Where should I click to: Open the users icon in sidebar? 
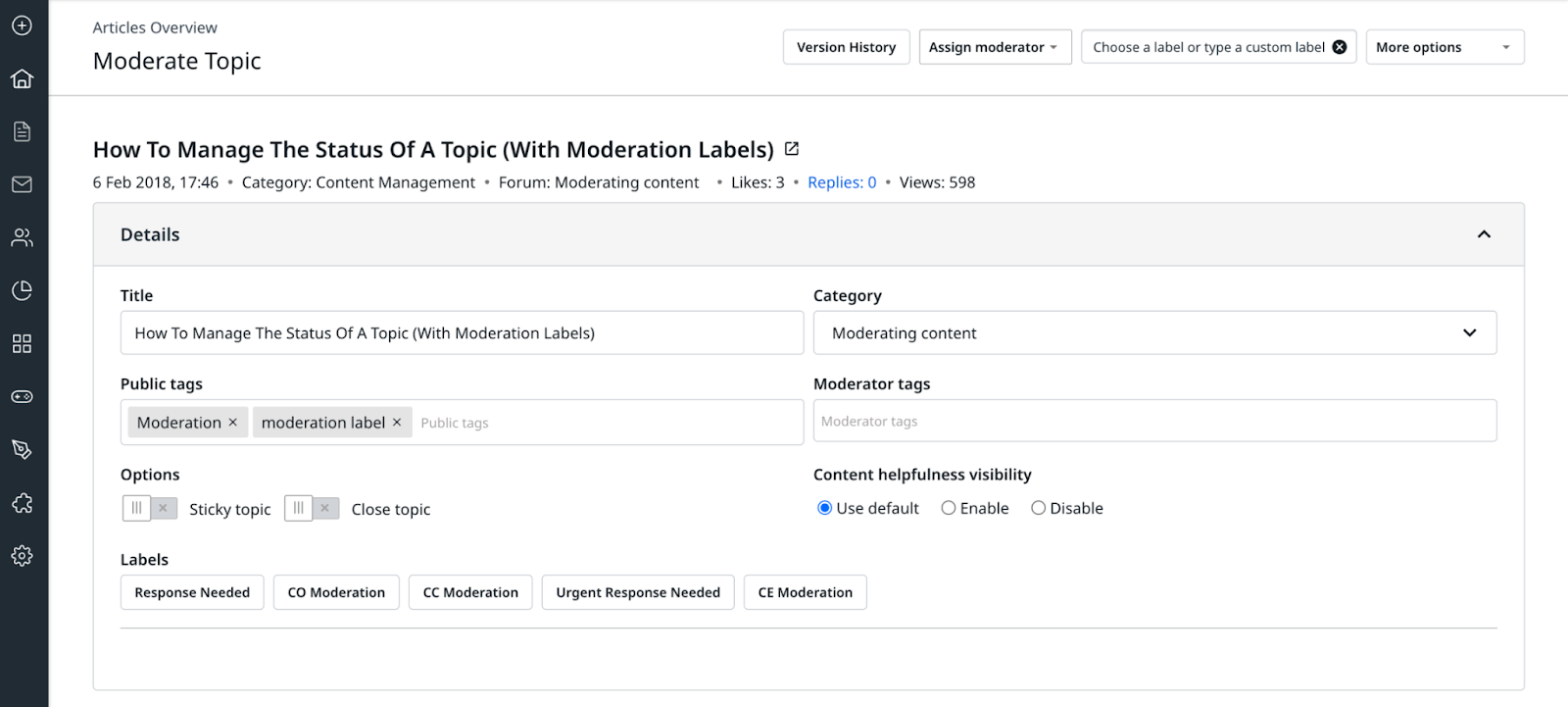click(22, 237)
